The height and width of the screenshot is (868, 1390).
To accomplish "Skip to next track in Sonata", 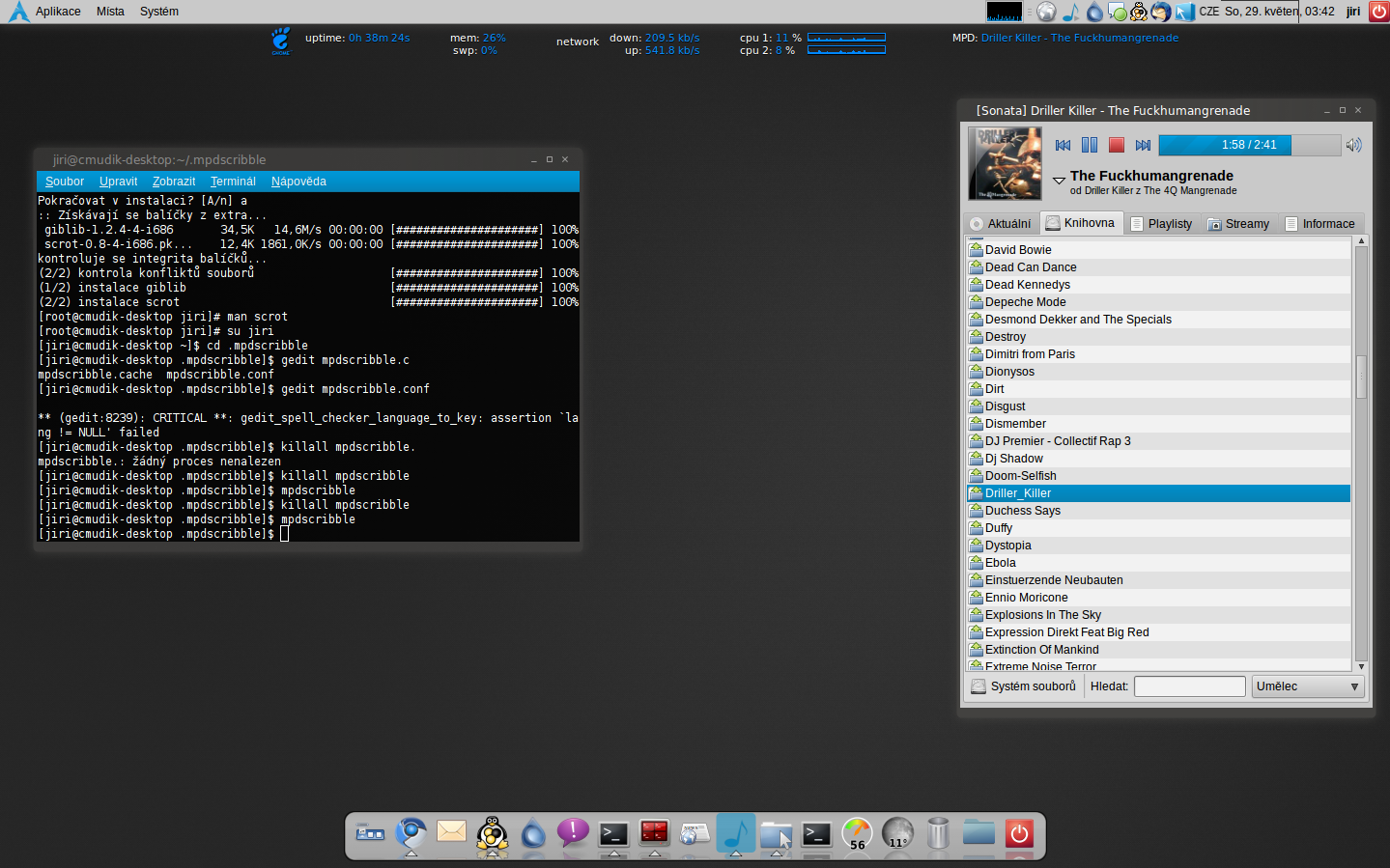I will pos(1143,145).
